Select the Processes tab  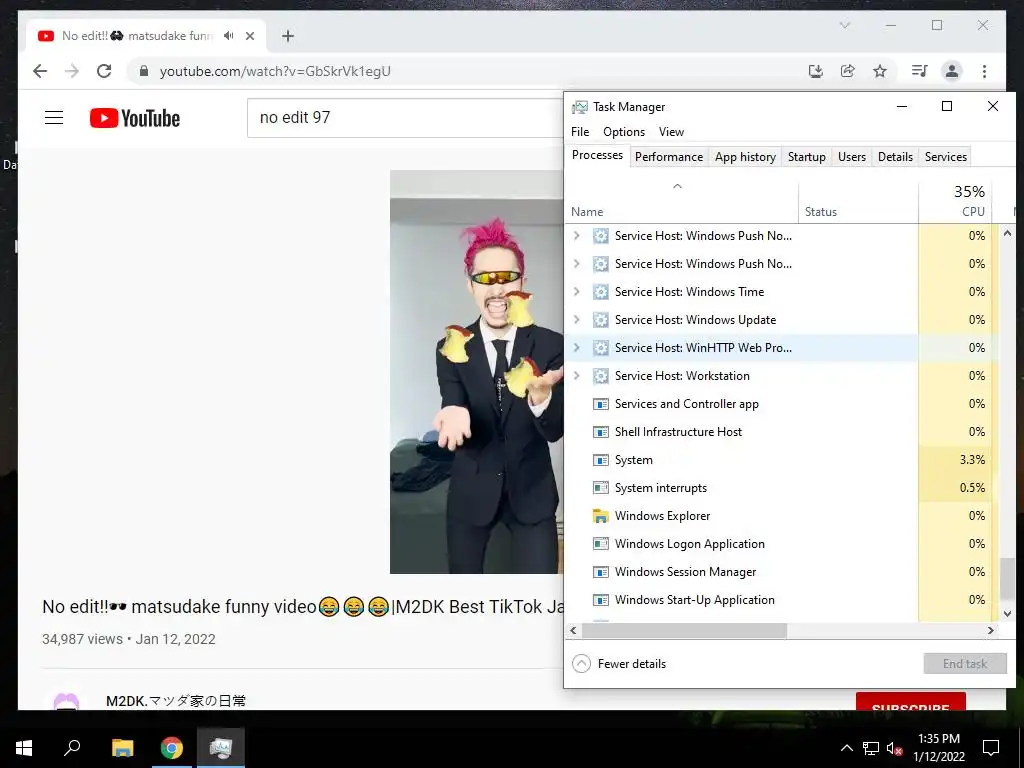pyautogui.click(x=597, y=155)
